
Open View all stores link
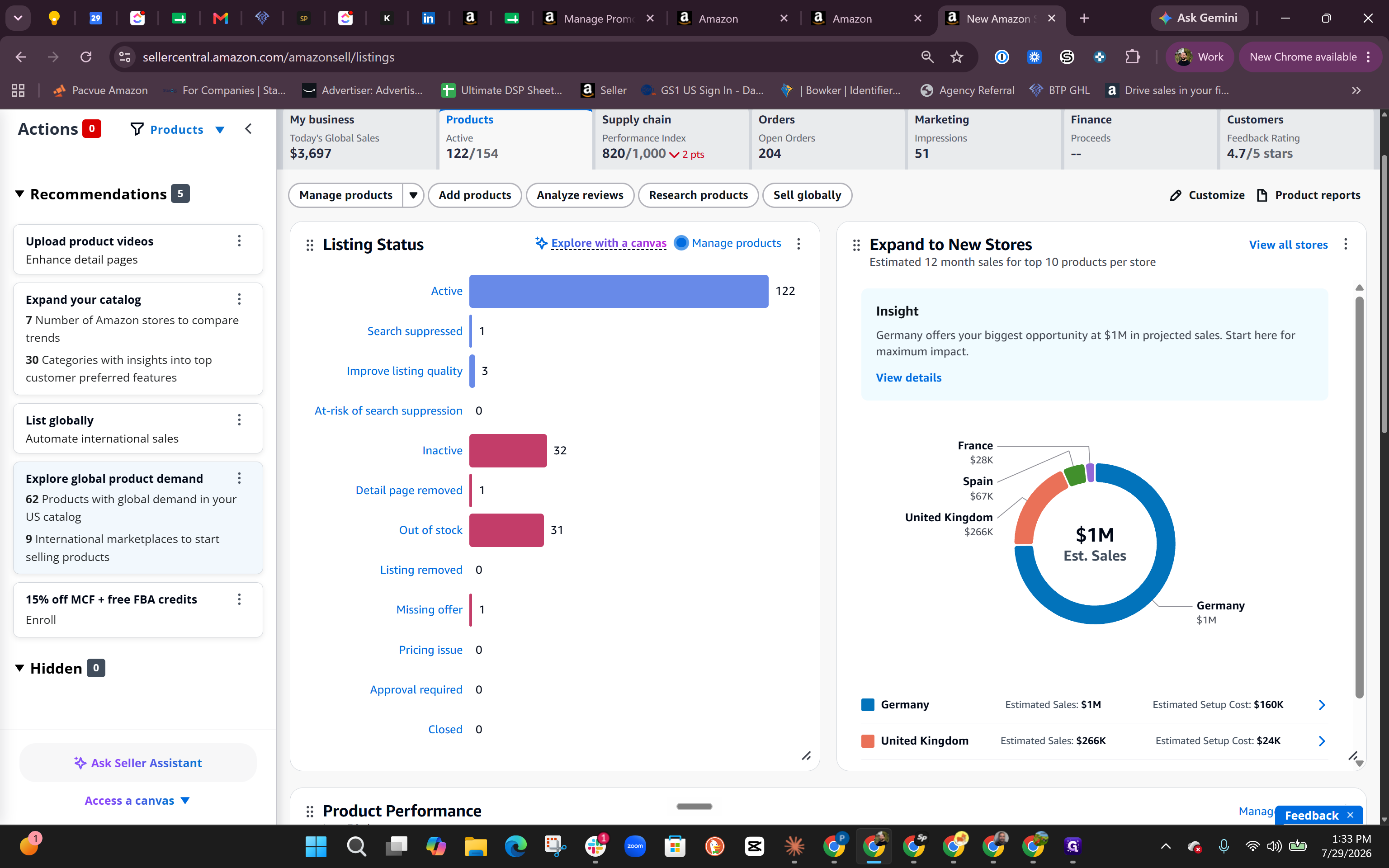[1288, 245]
